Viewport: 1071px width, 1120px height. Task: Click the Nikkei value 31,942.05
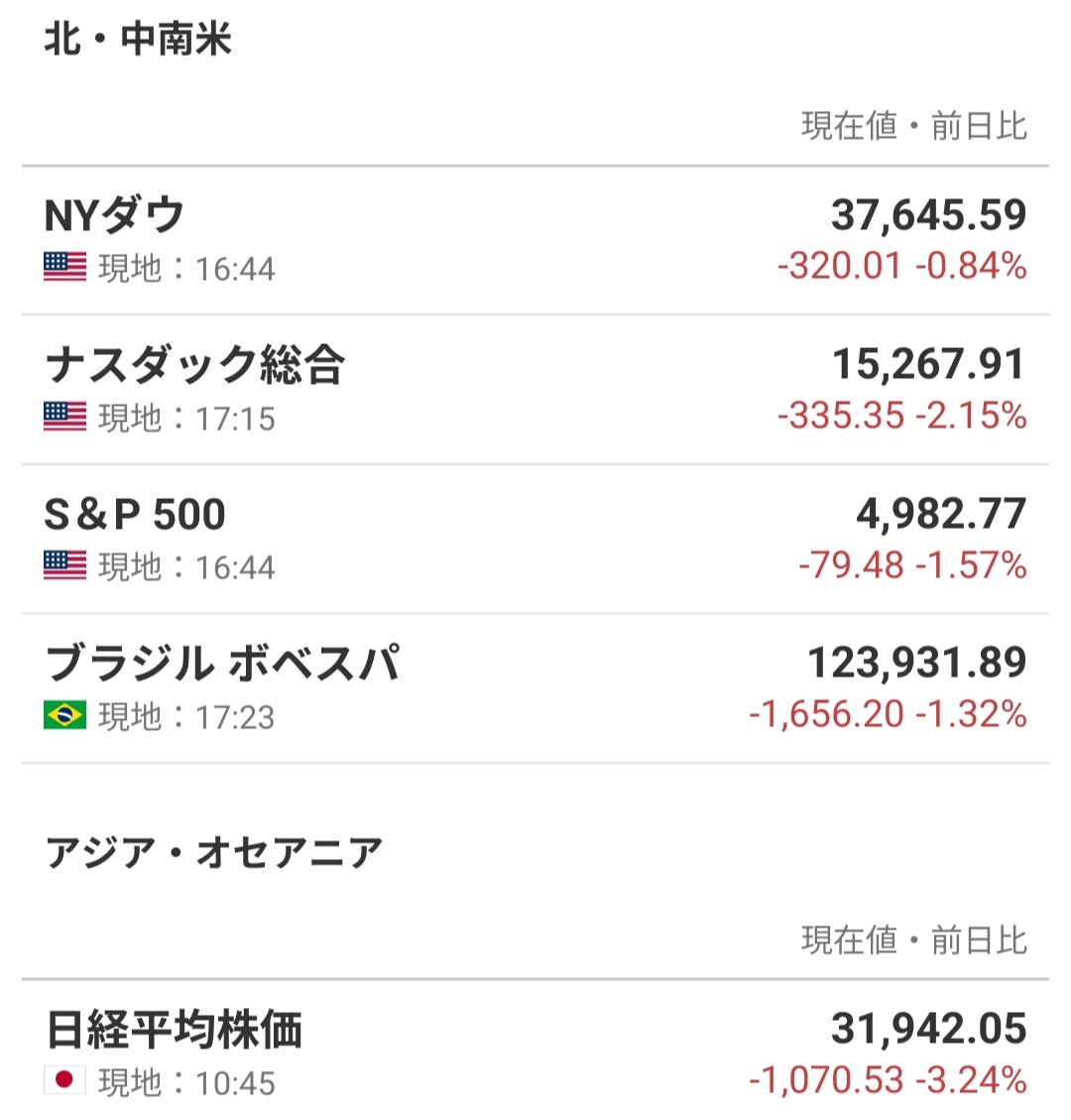929,1030
